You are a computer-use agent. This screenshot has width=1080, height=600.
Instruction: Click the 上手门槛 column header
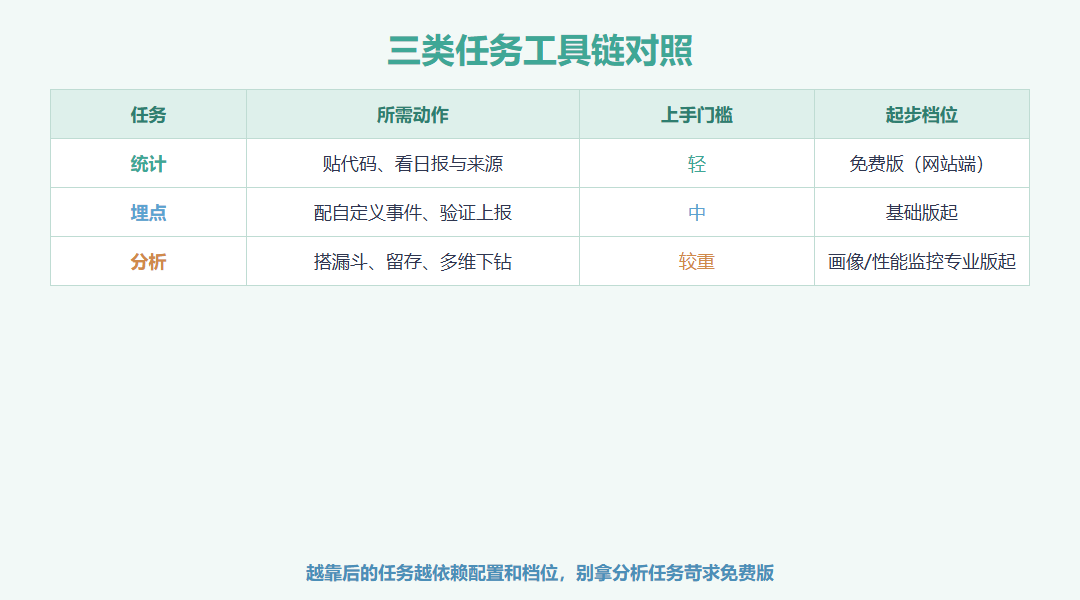[x=696, y=115]
